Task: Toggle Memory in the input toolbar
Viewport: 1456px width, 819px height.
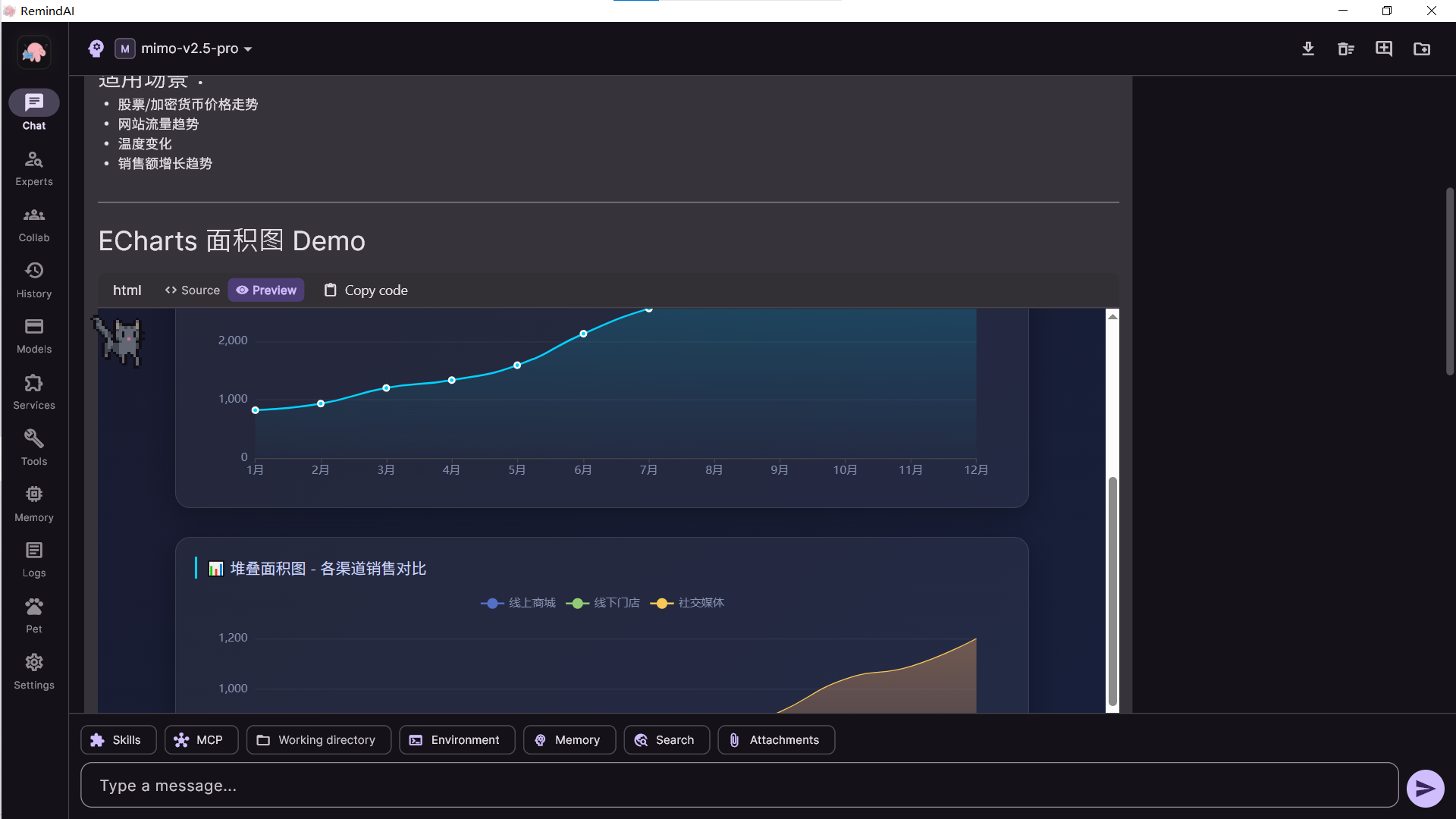Action: (x=569, y=740)
